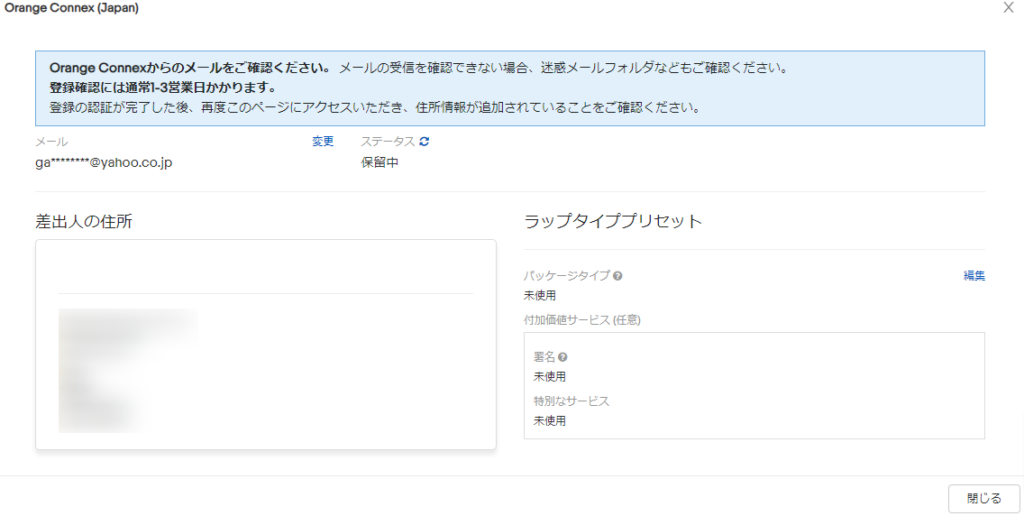Image resolution: width=1024 pixels, height=516 pixels.
Task: Click 未使用 under 署名
Action: [x=549, y=377]
